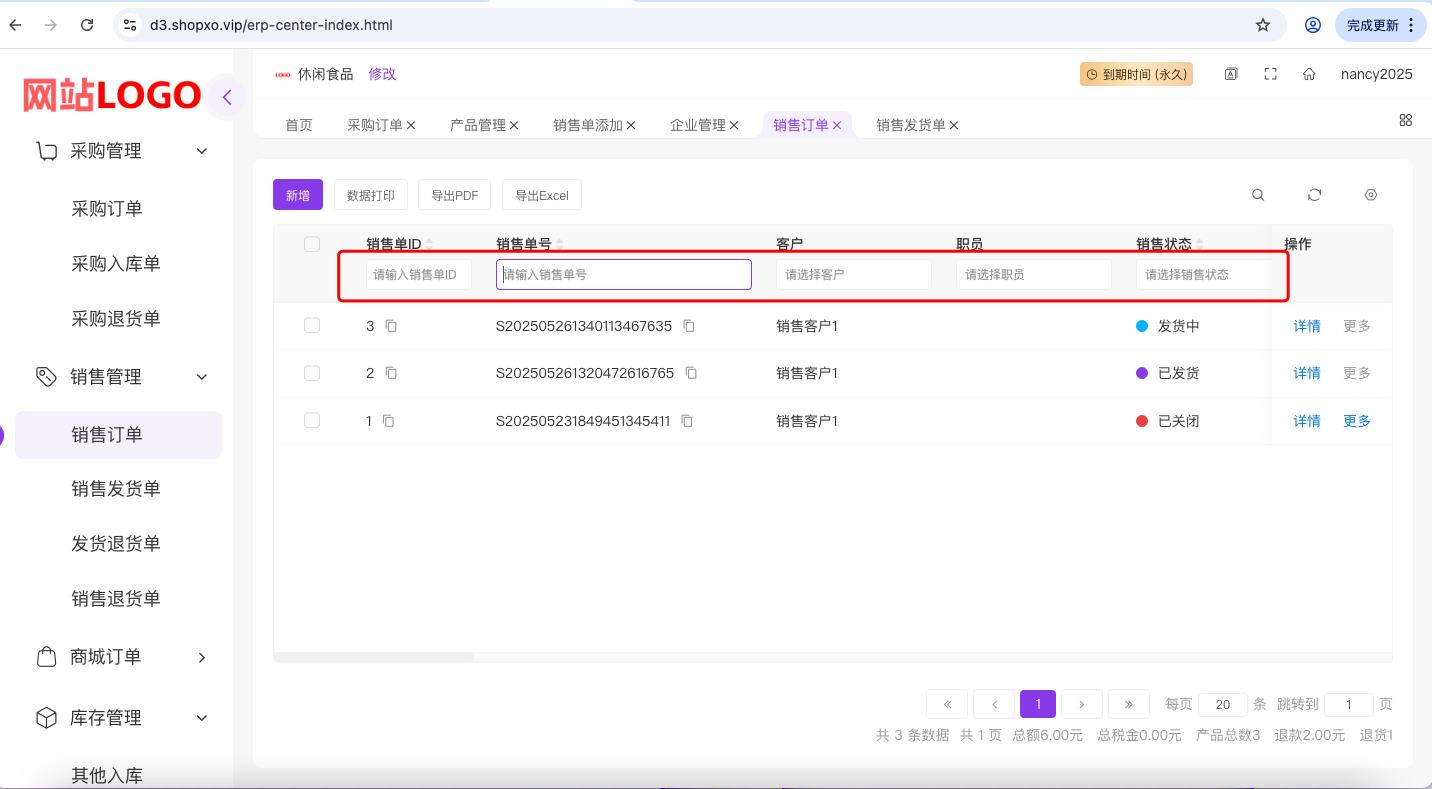Screen dimensions: 1432x789
Task: Open the 请选择销售状态 status filter dropdown
Action: point(1204,274)
